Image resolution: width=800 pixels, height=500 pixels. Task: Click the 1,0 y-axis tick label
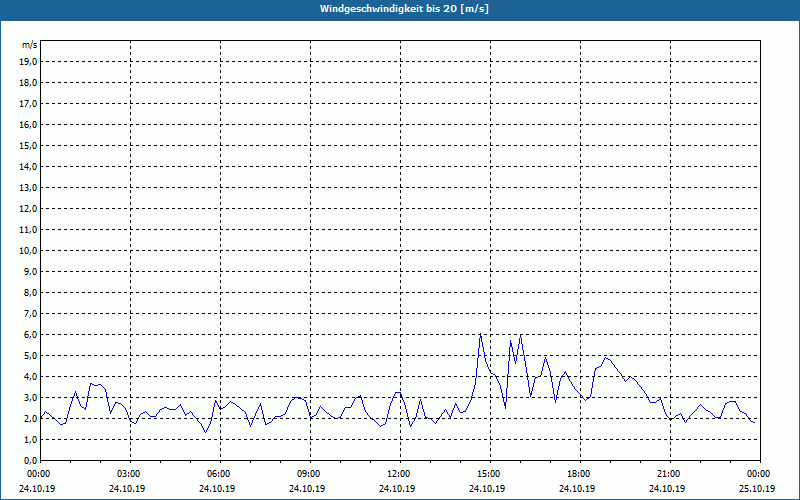(31, 439)
